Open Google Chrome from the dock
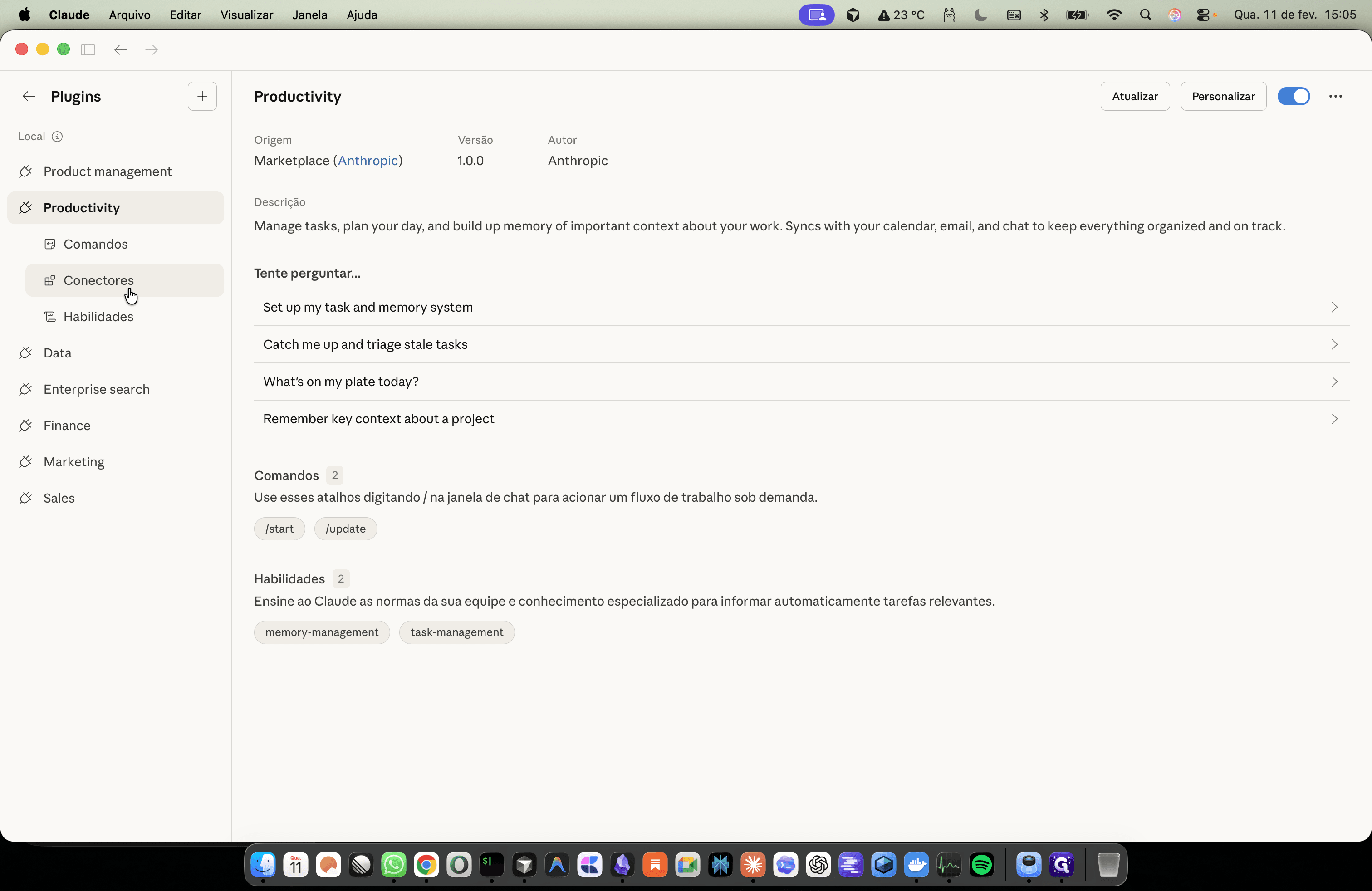Screen dimensions: 1372x891 pyautogui.click(x=426, y=865)
